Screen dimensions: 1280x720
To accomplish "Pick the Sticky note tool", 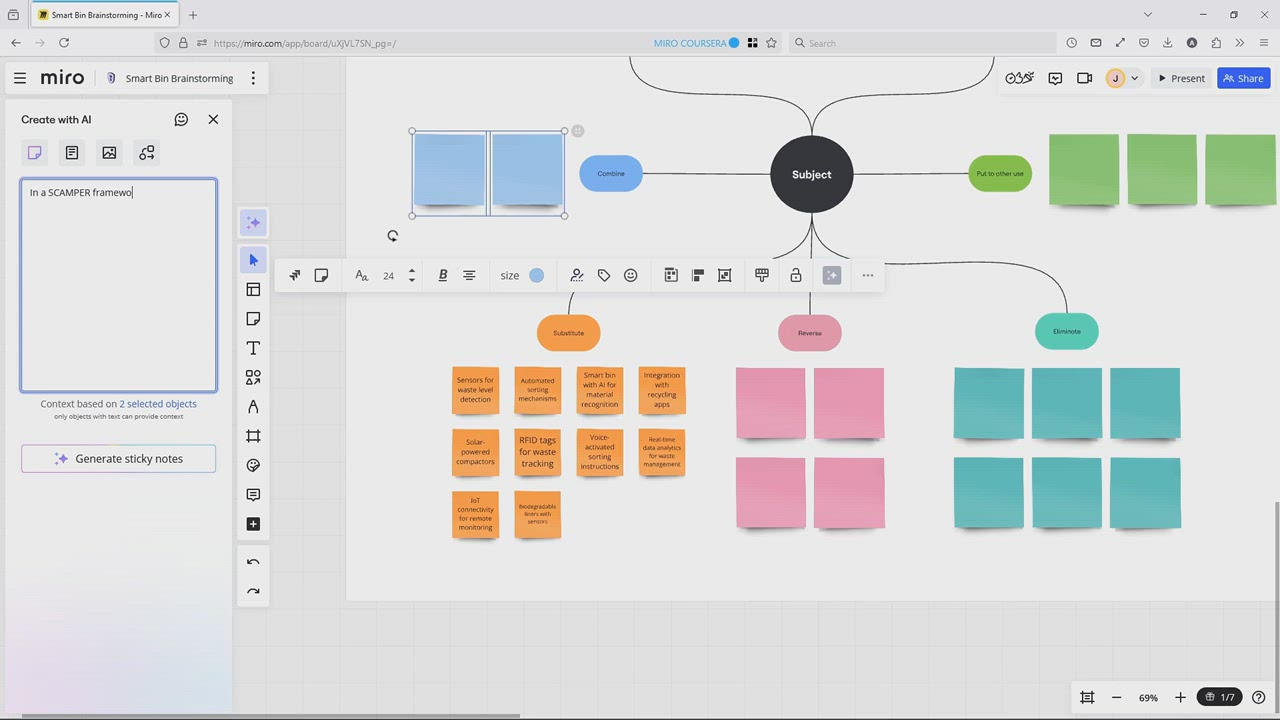I will pos(253,319).
